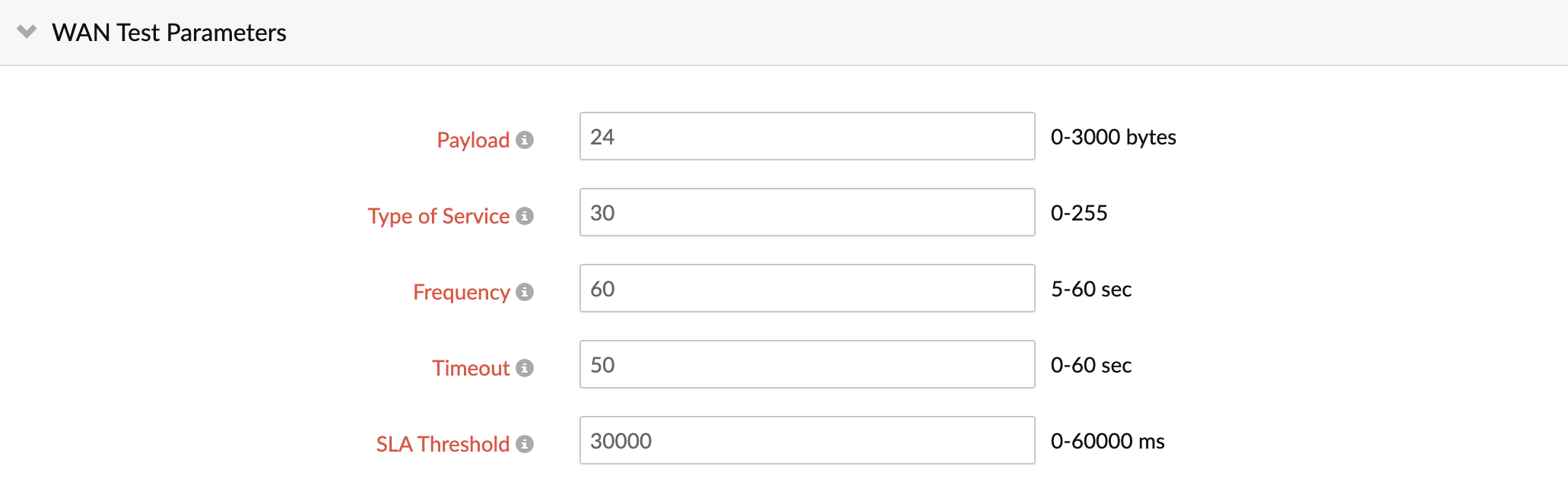Click the SLA Threshold label text
1568x479 pixels.
pos(443,444)
